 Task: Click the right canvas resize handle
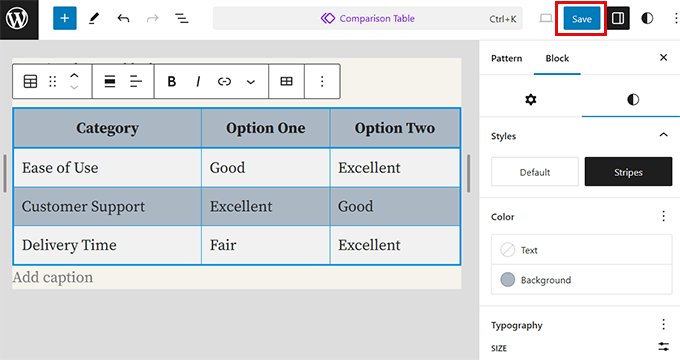(468, 173)
